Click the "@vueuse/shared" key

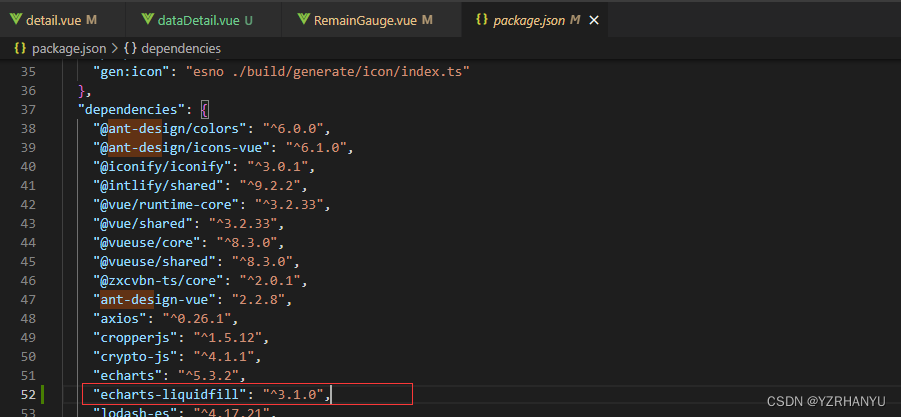point(155,261)
